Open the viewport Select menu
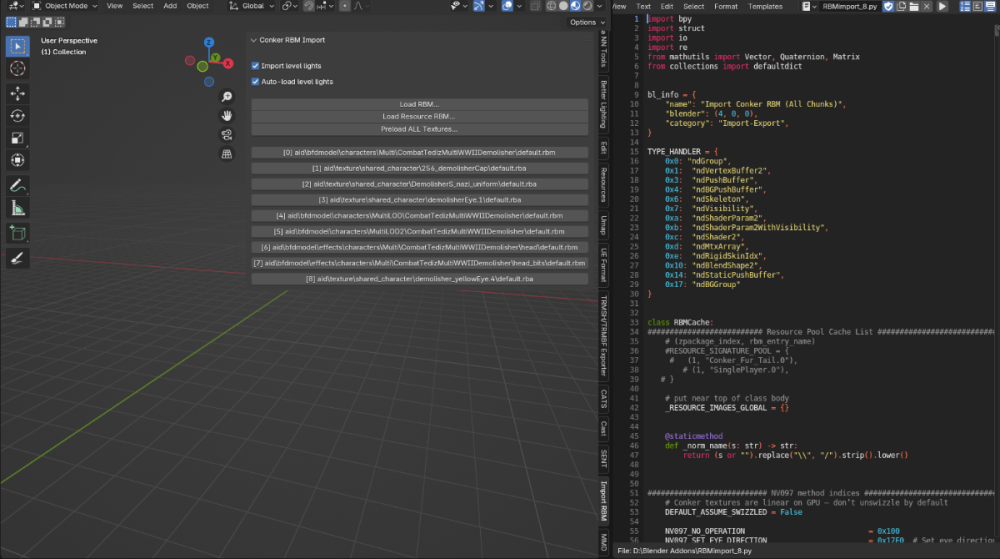1000x559 pixels. [143, 6]
